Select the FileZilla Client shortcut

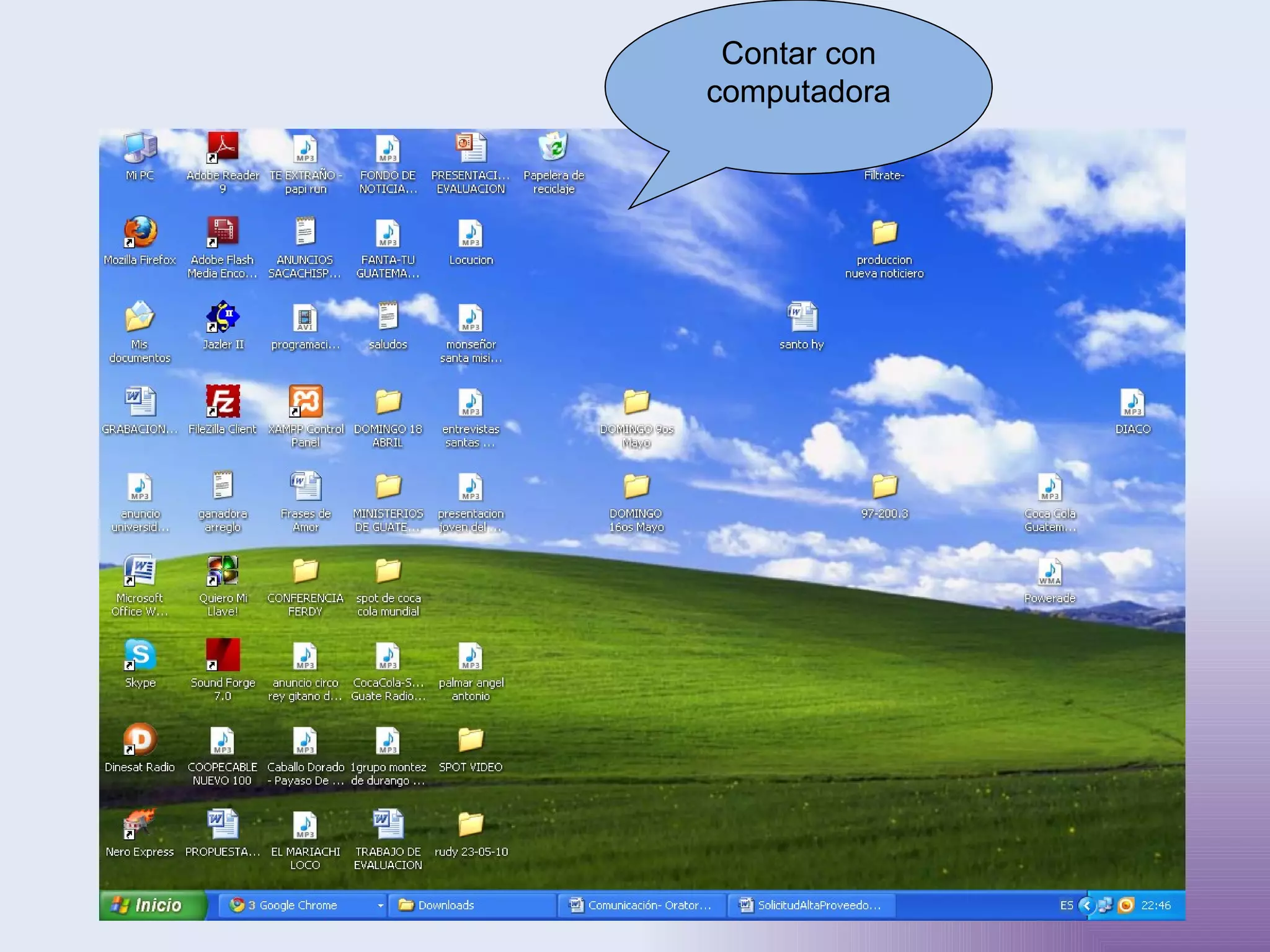click(222, 402)
